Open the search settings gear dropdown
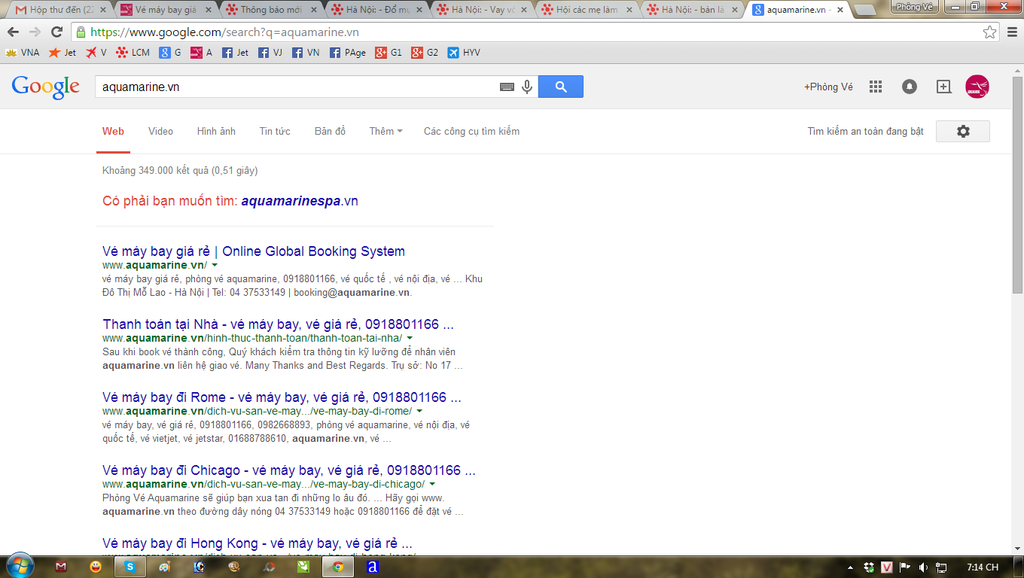1024x578 pixels. point(963,131)
